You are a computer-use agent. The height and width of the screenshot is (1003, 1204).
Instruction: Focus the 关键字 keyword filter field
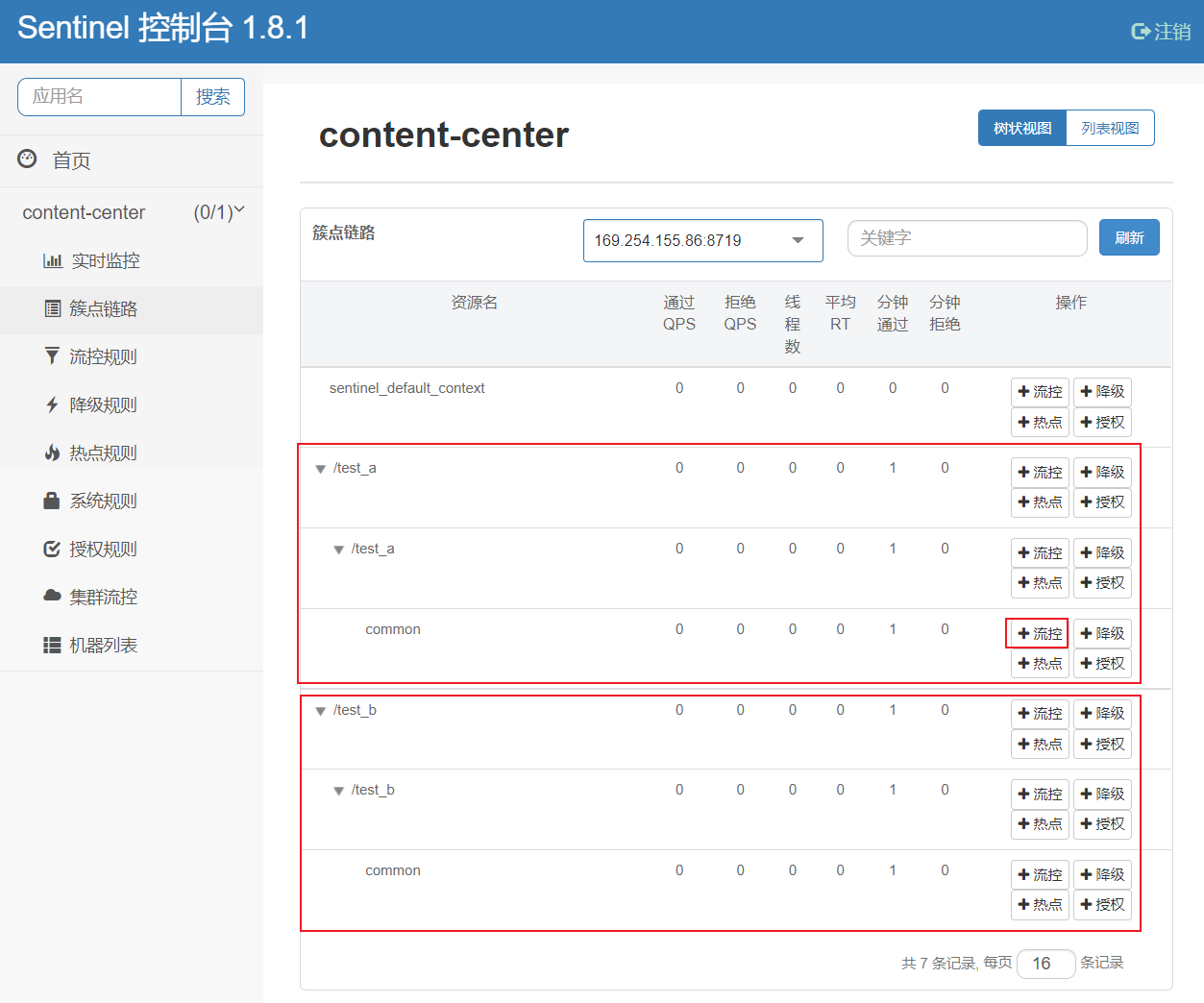967,238
